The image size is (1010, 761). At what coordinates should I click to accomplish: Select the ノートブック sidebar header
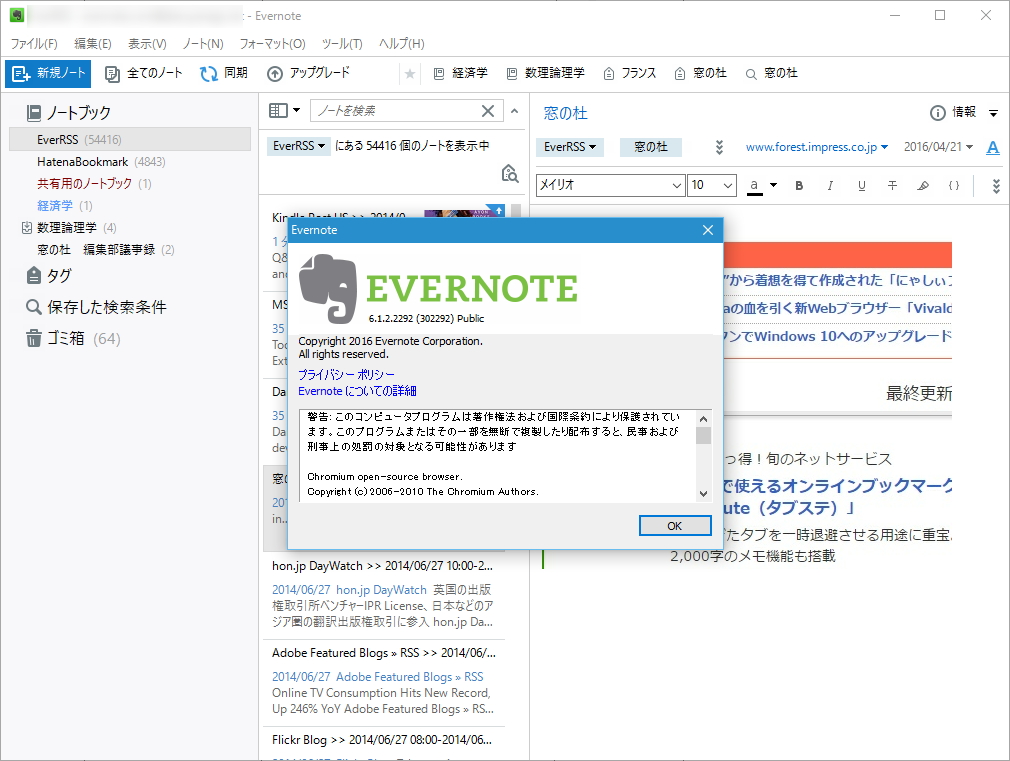tap(68, 113)
